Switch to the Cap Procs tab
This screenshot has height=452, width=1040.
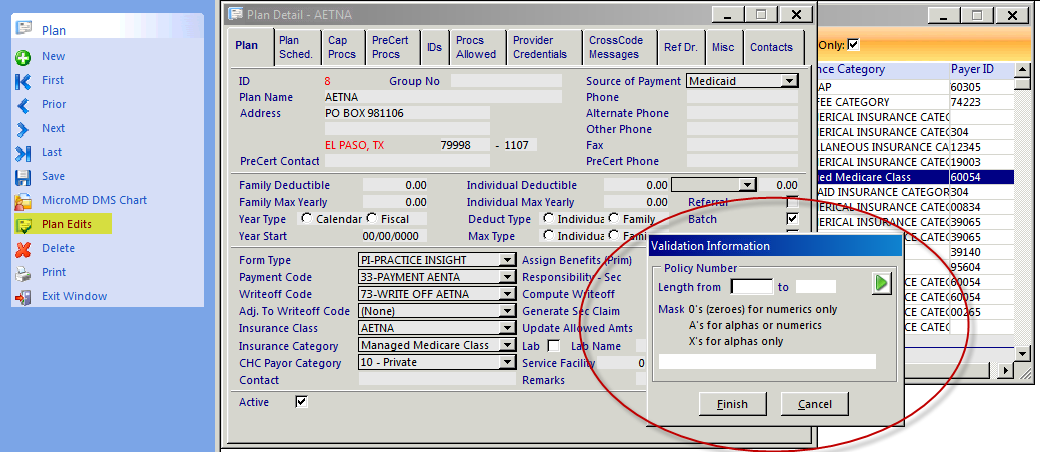[342, 47]
